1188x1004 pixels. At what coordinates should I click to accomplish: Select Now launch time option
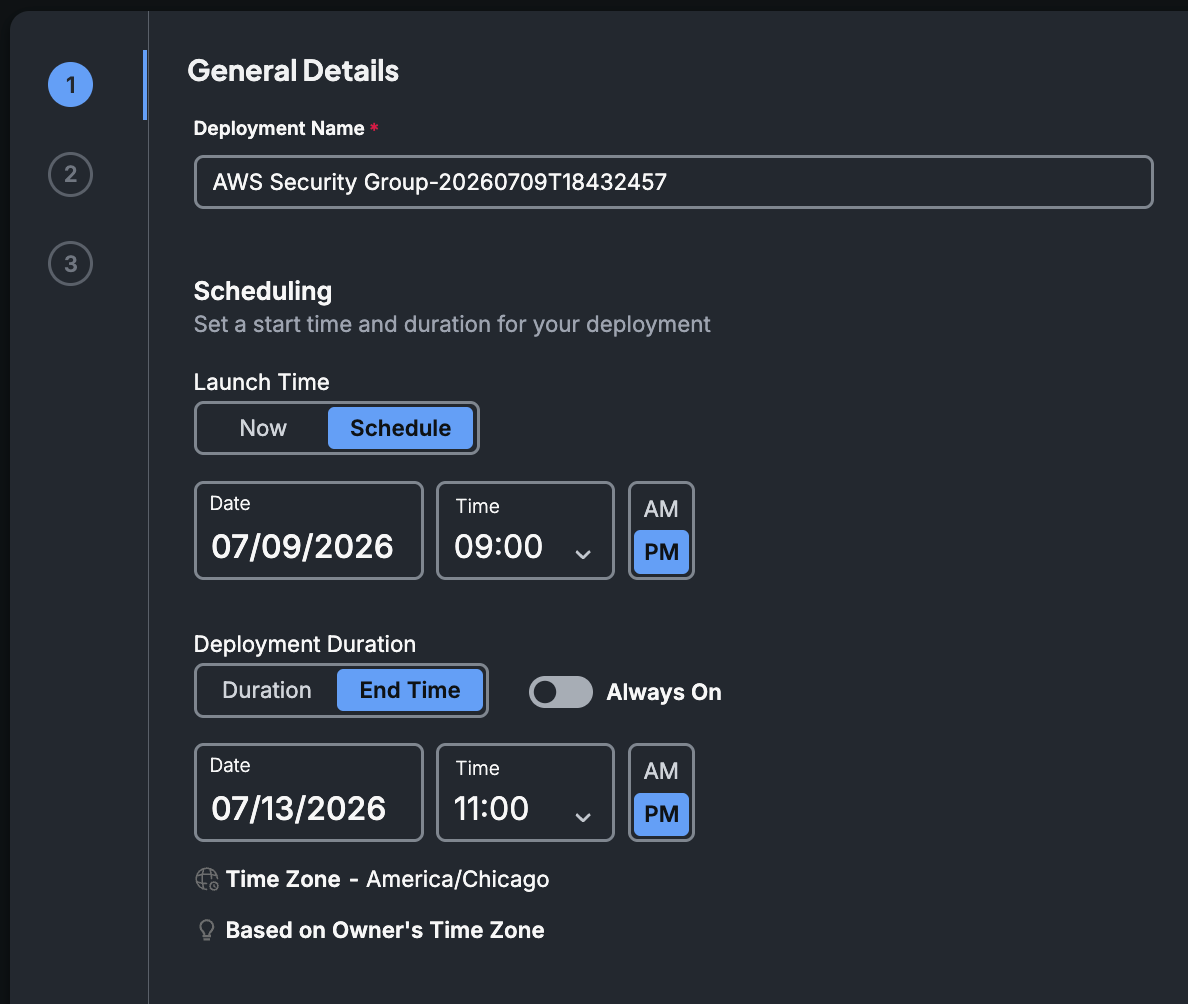pos(263,428)
